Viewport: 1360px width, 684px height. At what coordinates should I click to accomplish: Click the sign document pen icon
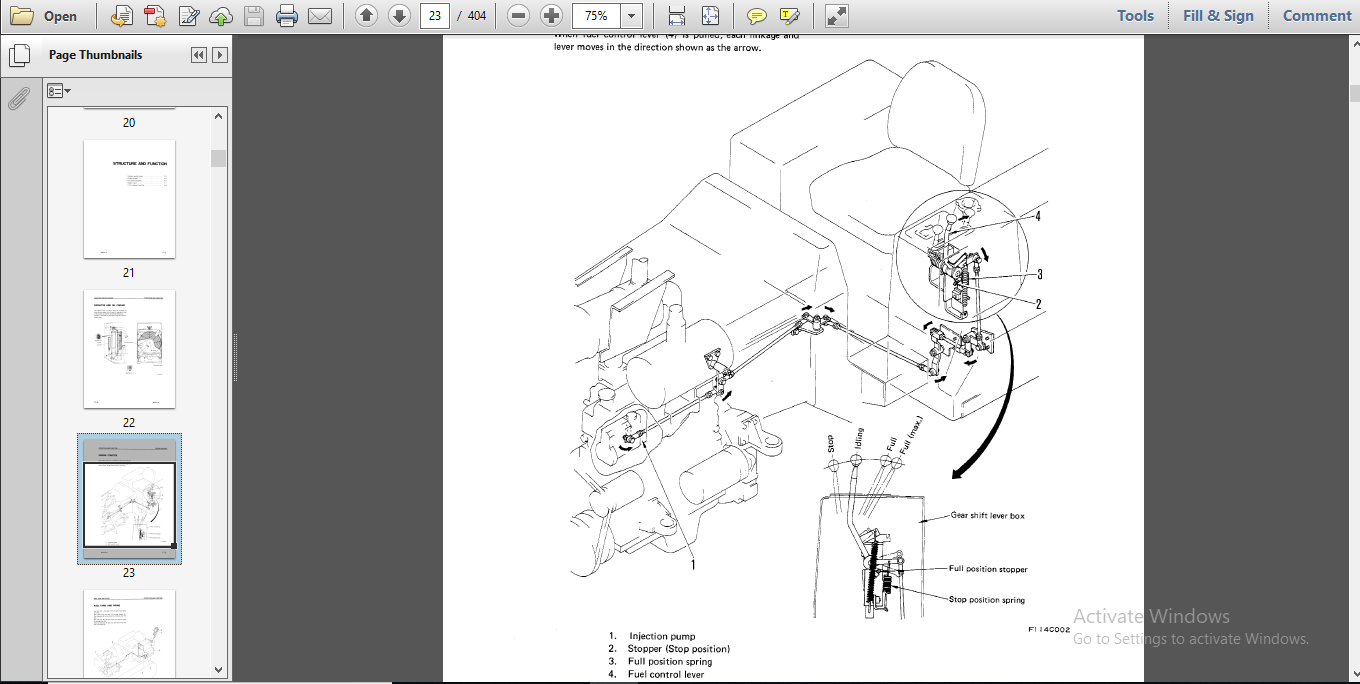tap(188, 16)
